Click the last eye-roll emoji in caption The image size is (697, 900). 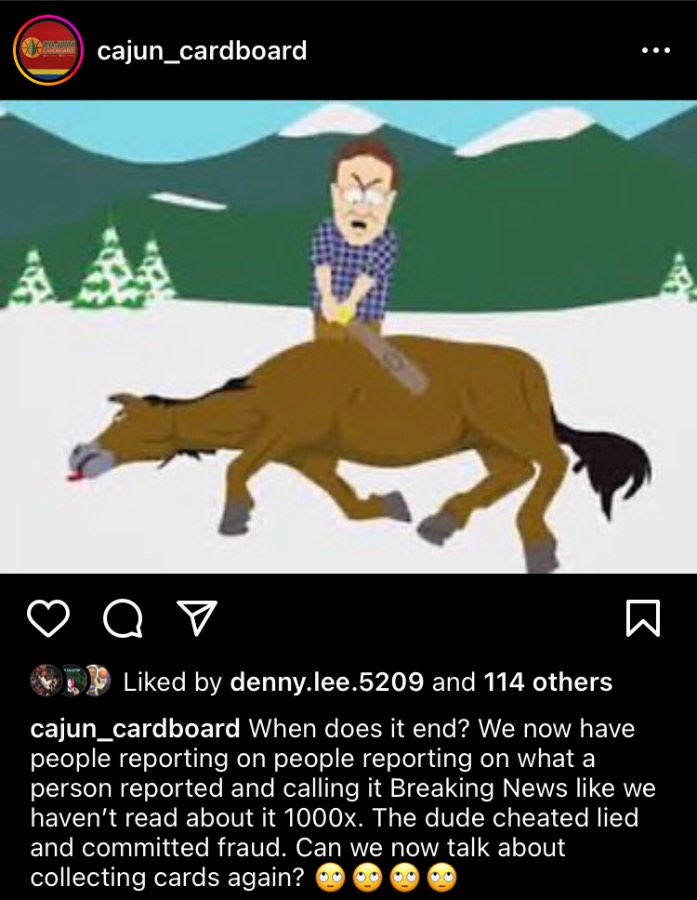click(x=443, y=878)
